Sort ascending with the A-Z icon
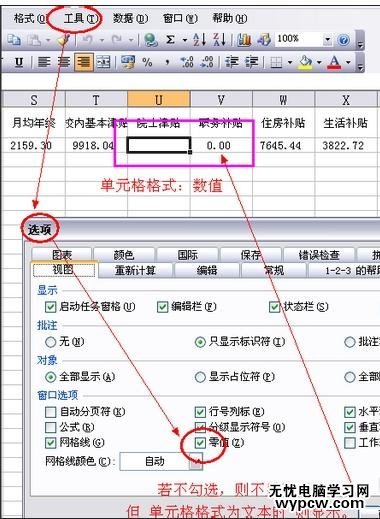Image resolution: width=380 pixels, height=519 pixels. 199,40
